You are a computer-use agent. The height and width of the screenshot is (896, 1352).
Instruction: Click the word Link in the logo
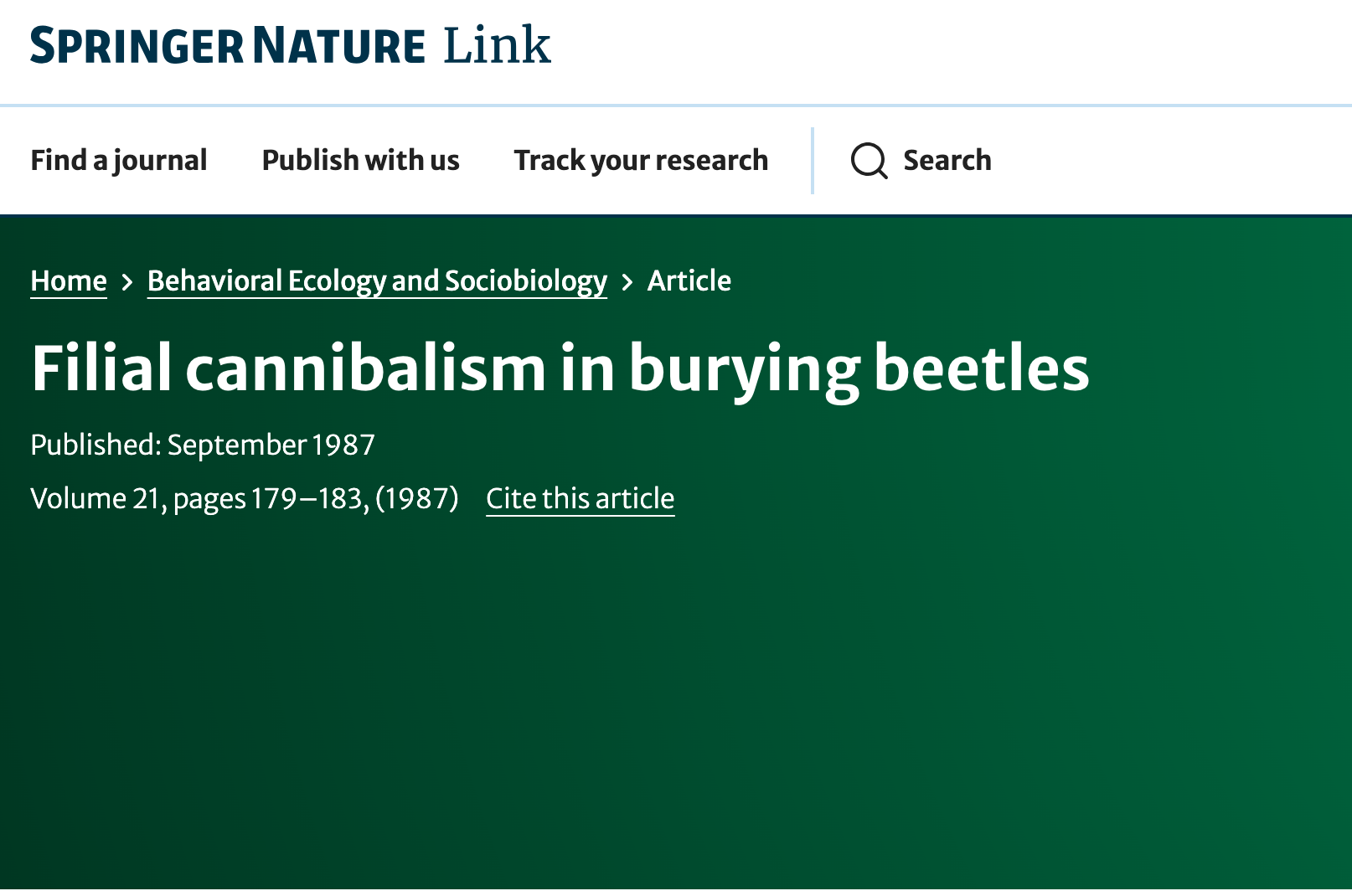(x=497, y=46)
